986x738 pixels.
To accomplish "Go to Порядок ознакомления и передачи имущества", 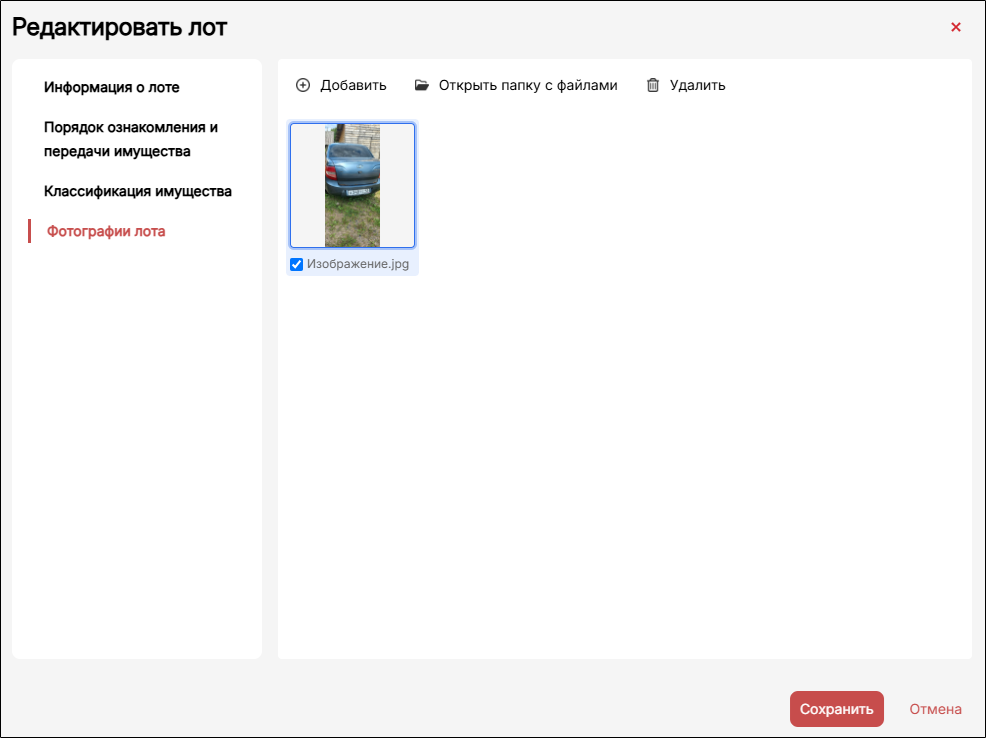I will tap(131, 139).
